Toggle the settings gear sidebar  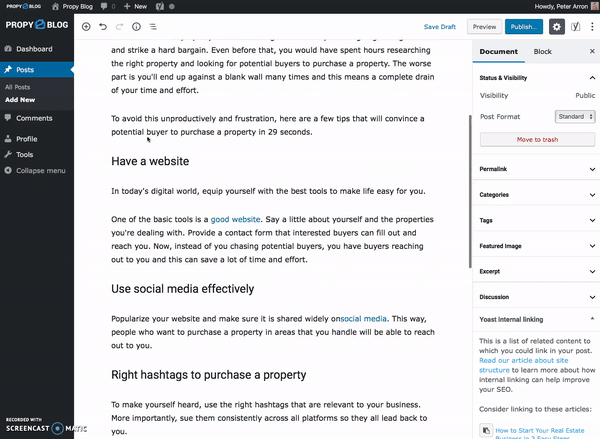point(557,27)
